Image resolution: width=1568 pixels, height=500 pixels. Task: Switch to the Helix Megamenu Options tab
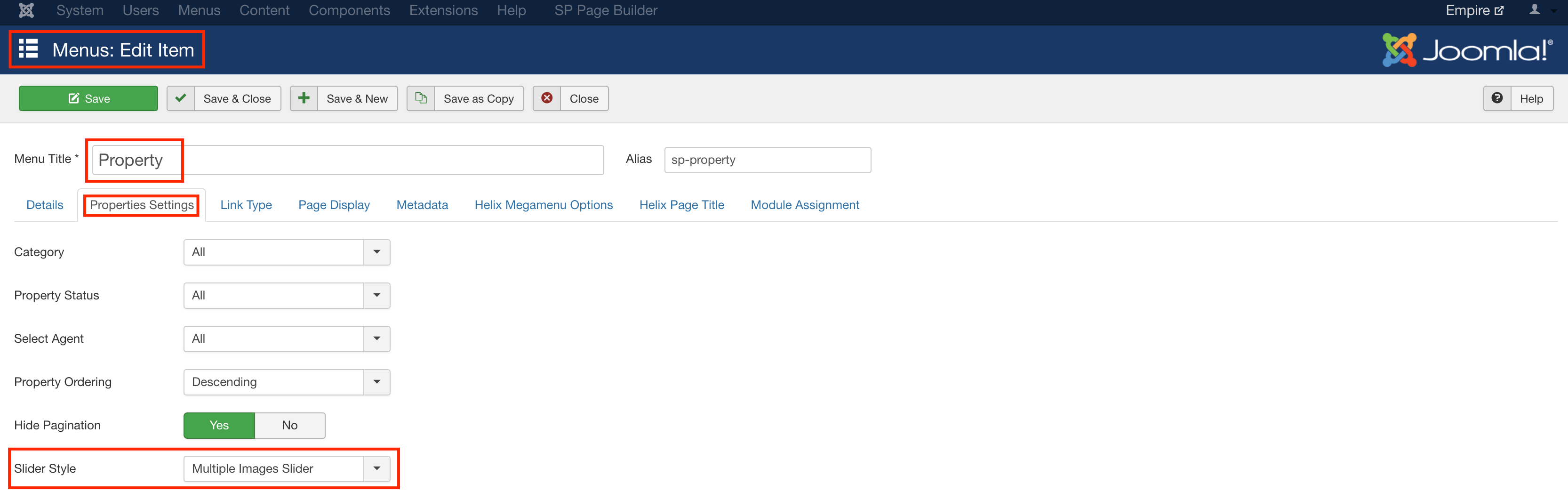[543, 205]
